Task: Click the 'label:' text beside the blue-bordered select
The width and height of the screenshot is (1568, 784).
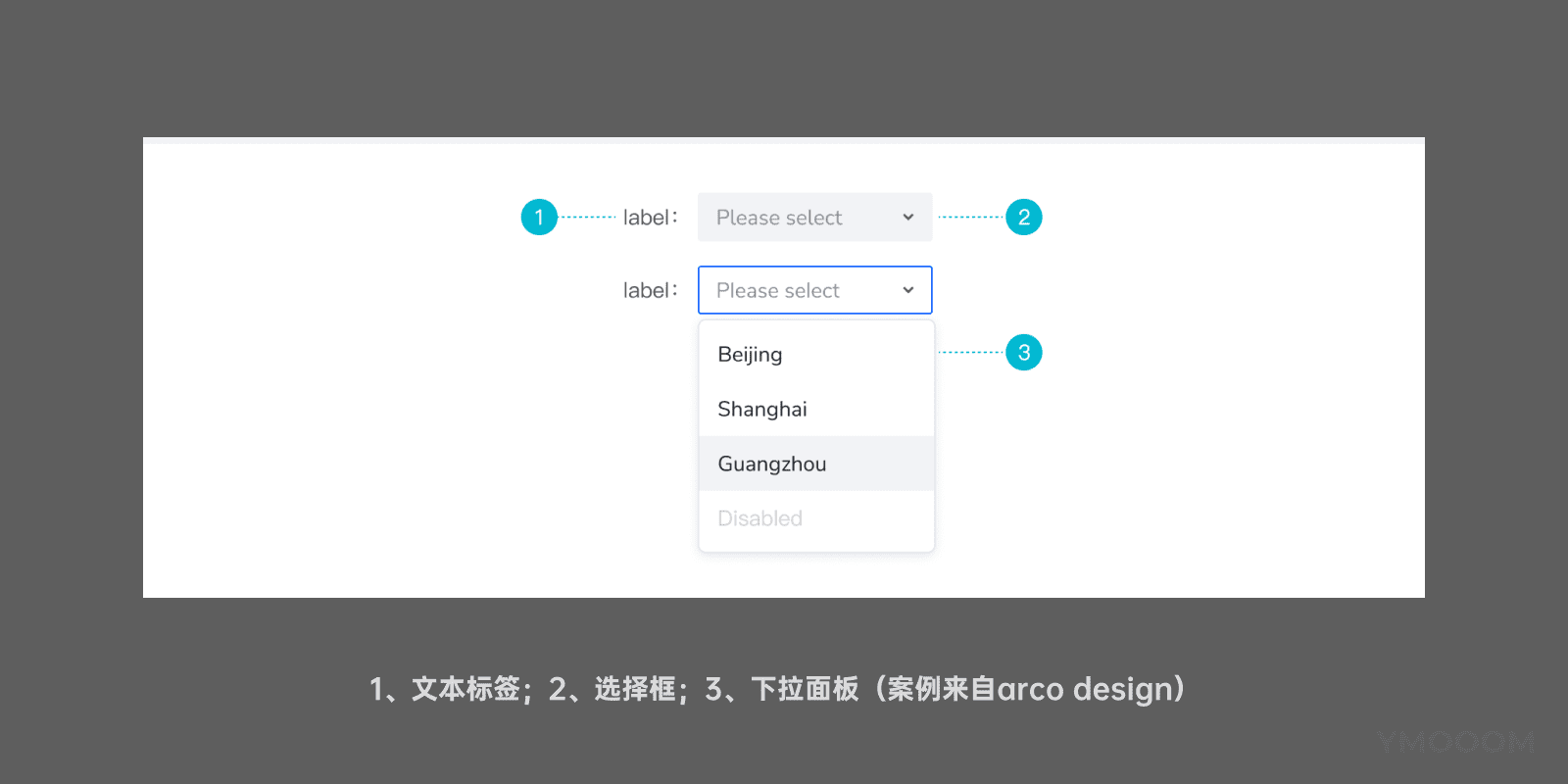Action: (x=650, y=290)
